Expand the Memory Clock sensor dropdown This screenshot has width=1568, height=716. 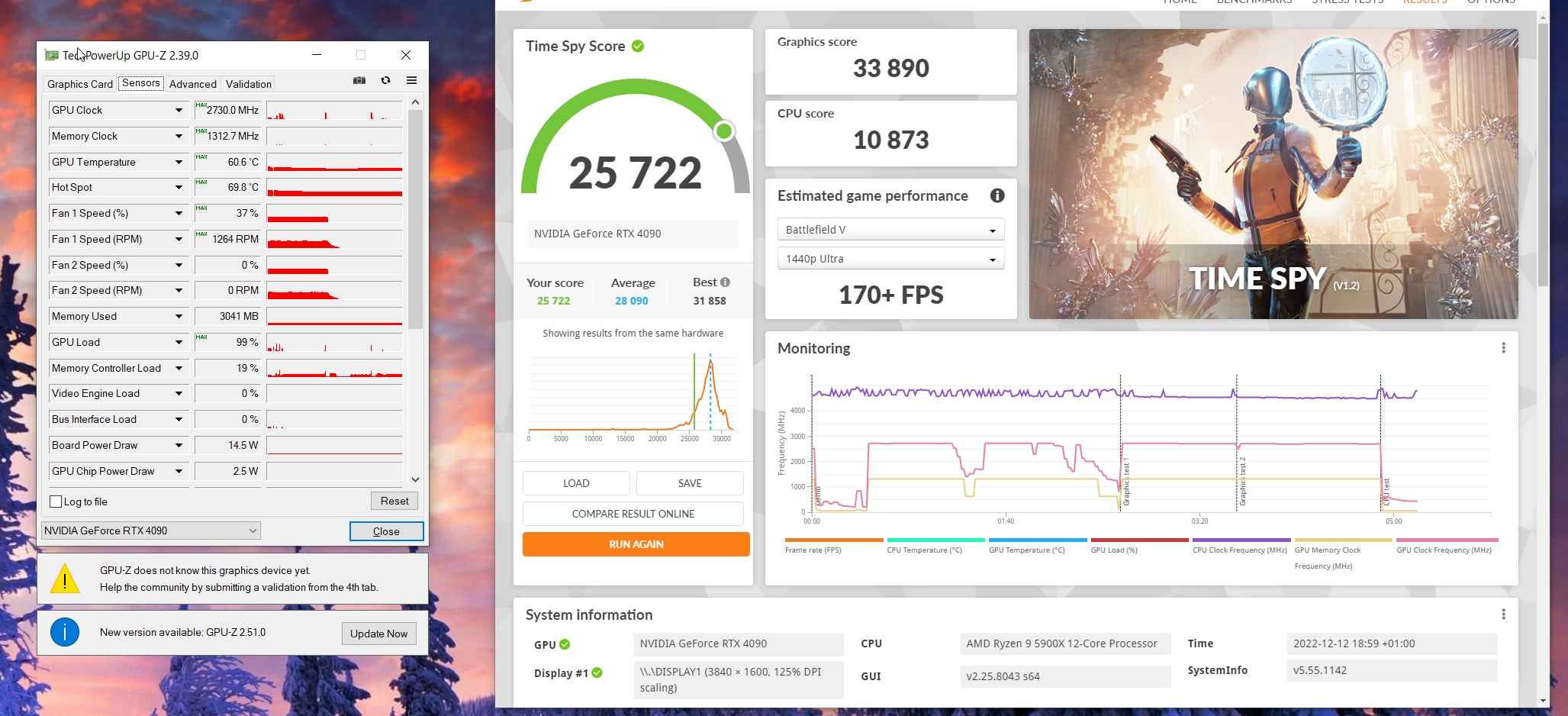click(x=179, y=136)
